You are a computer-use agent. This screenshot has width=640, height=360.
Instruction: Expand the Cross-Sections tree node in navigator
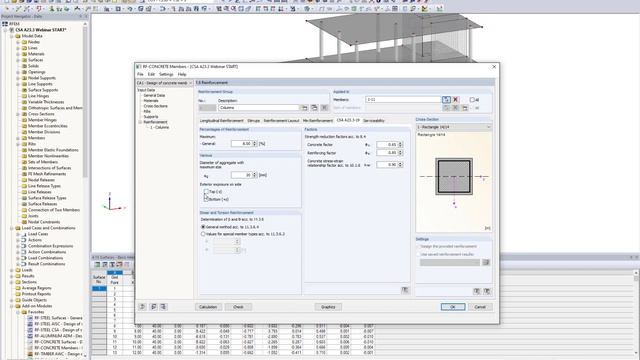click(x=18, y=114)
